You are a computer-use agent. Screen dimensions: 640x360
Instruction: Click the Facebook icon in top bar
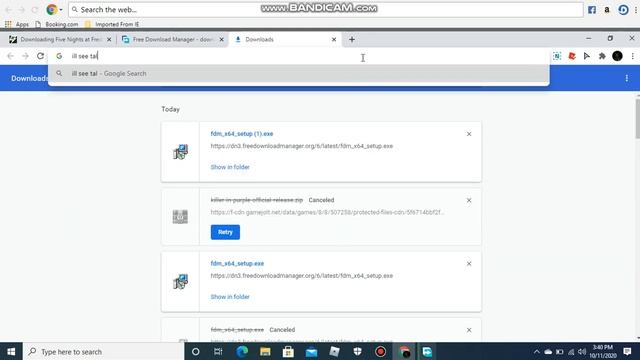(x=592, y=10)
